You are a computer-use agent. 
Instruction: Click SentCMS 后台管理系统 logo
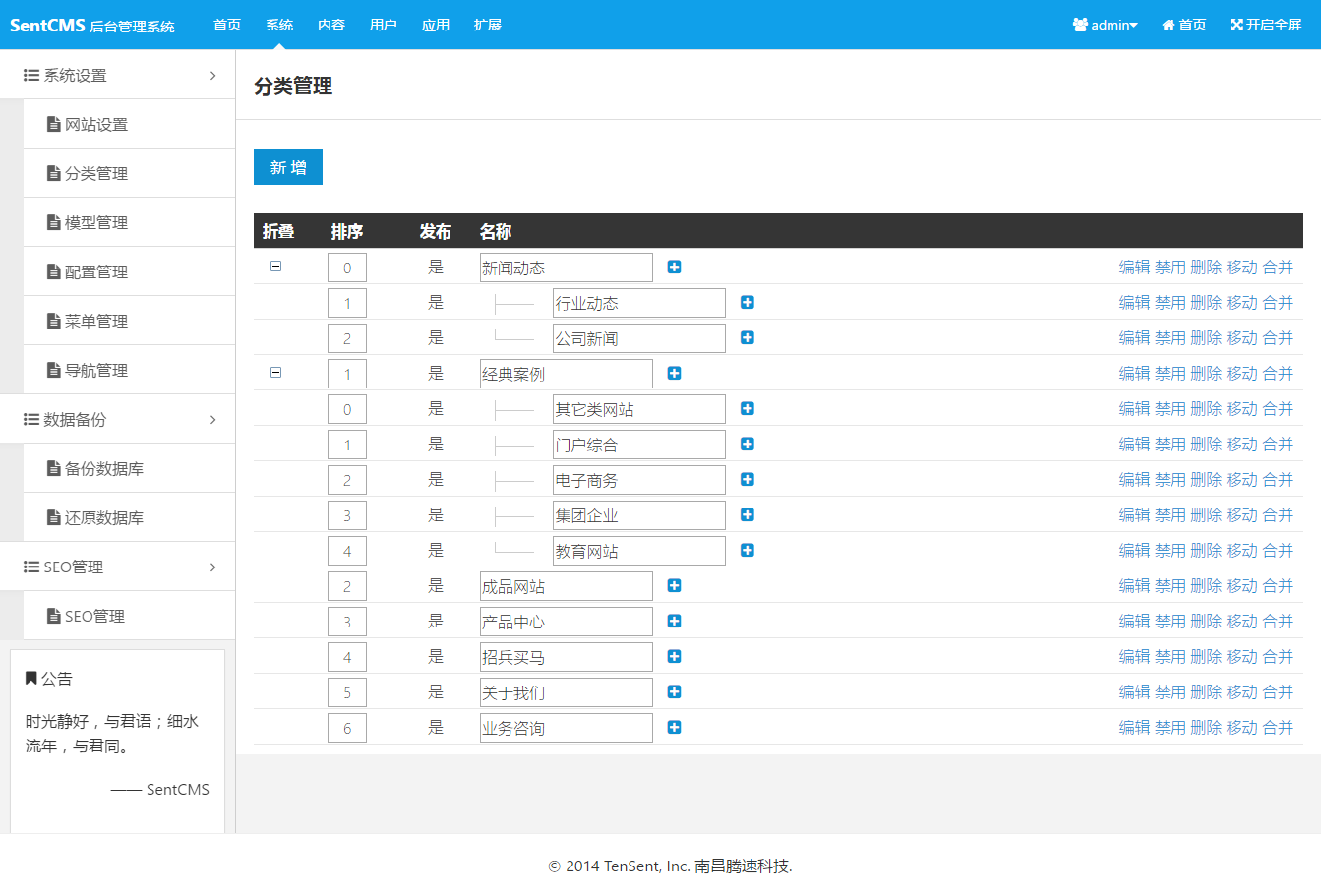(92, 26)
